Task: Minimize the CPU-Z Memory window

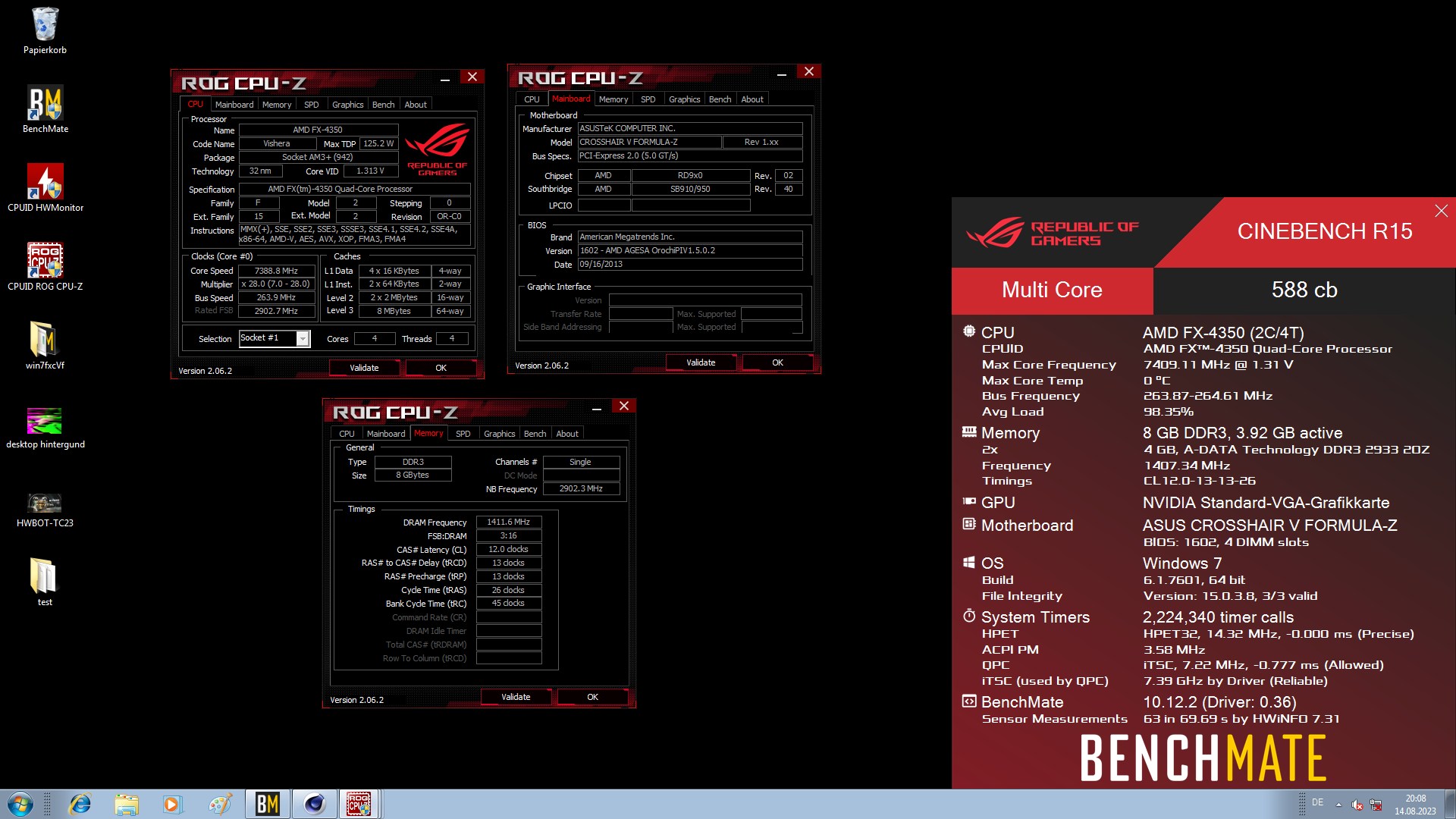Action: (597, 409)
